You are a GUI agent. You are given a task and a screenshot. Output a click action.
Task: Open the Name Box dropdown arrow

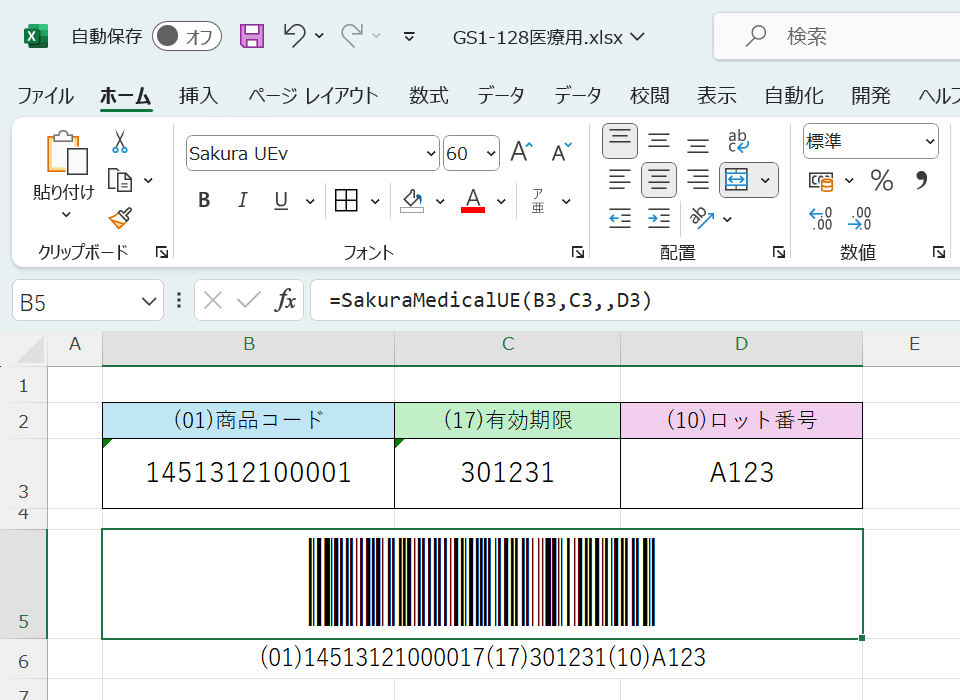click(x=149, y=301)
